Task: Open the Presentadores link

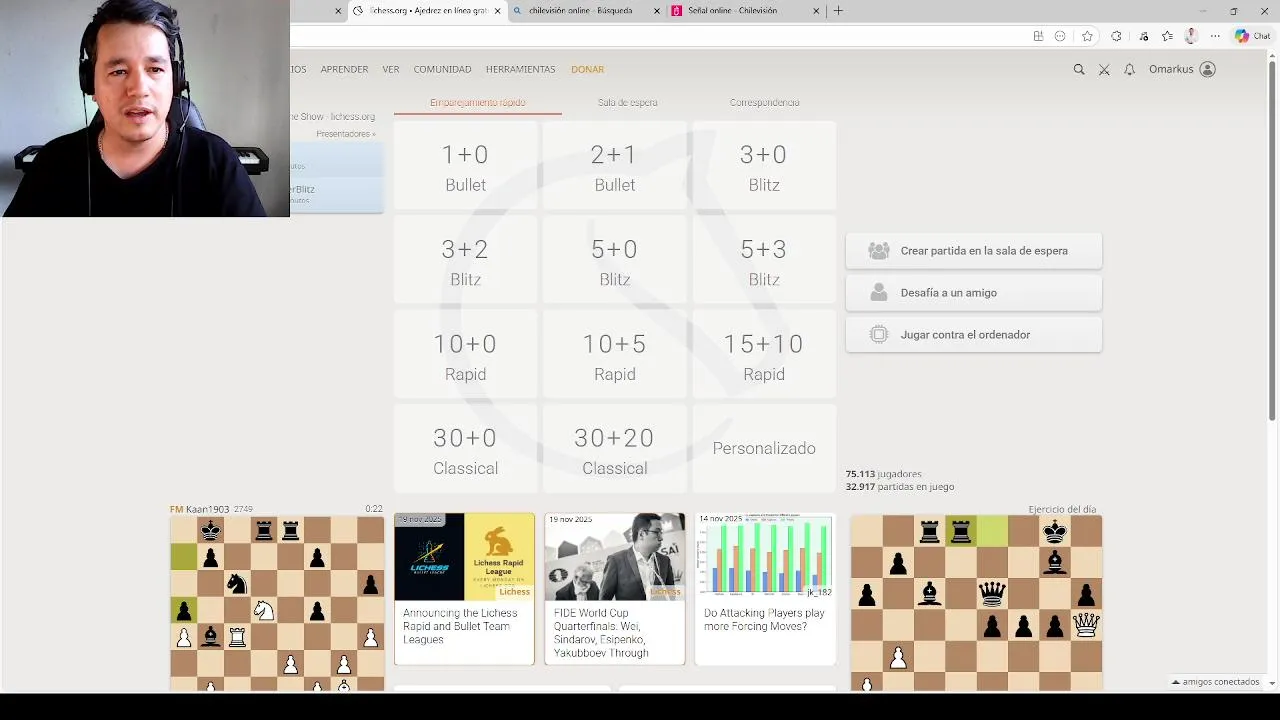Action: click(346, 134)
